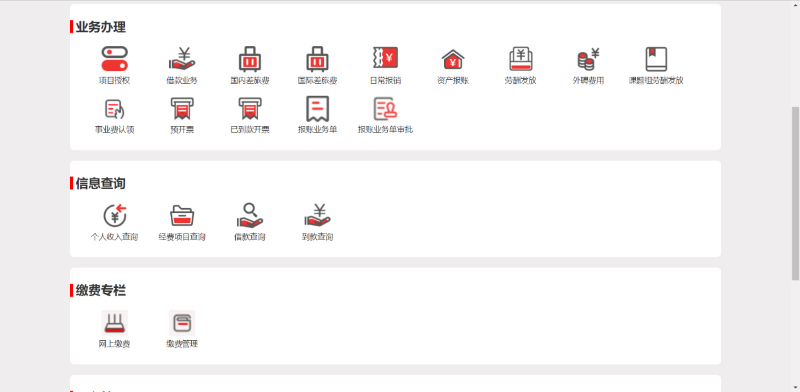Open the 日常报销 daily reimbursement icon
The height and width of the screenshot is (392, 800).
click(385, 58)
